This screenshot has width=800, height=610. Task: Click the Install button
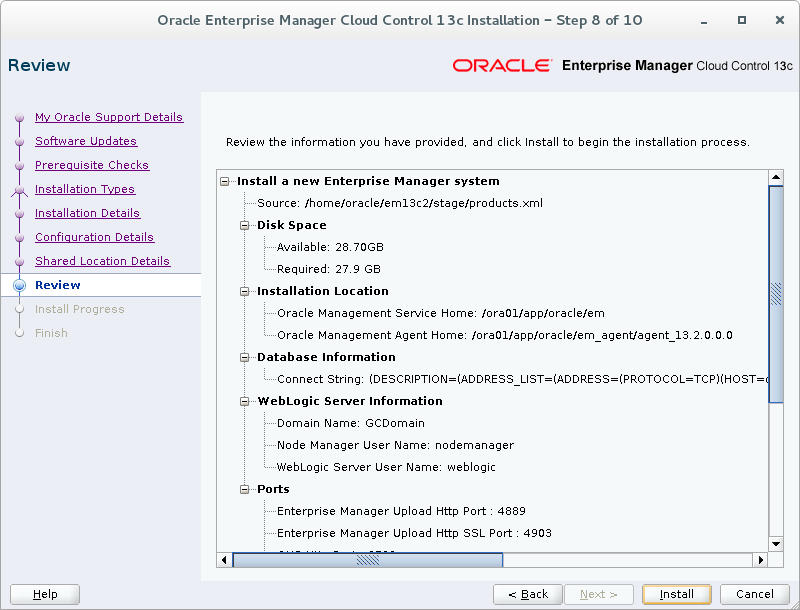(x=677, y=594)
